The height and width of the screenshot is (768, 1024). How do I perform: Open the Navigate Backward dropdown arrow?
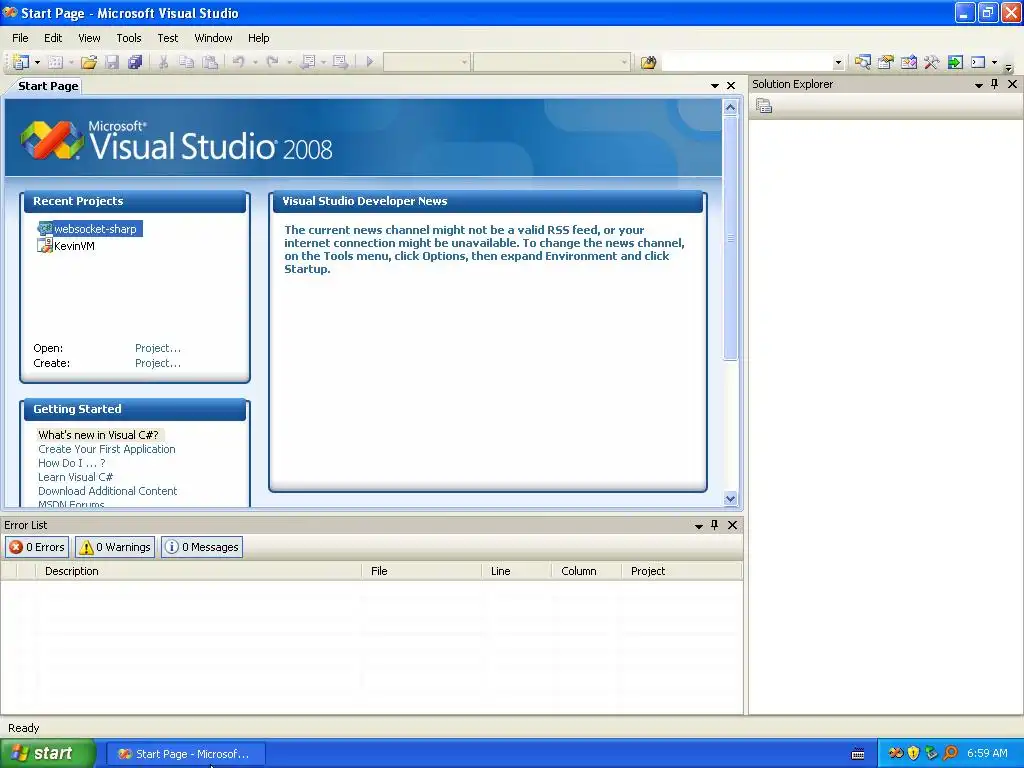coord(323,63)
